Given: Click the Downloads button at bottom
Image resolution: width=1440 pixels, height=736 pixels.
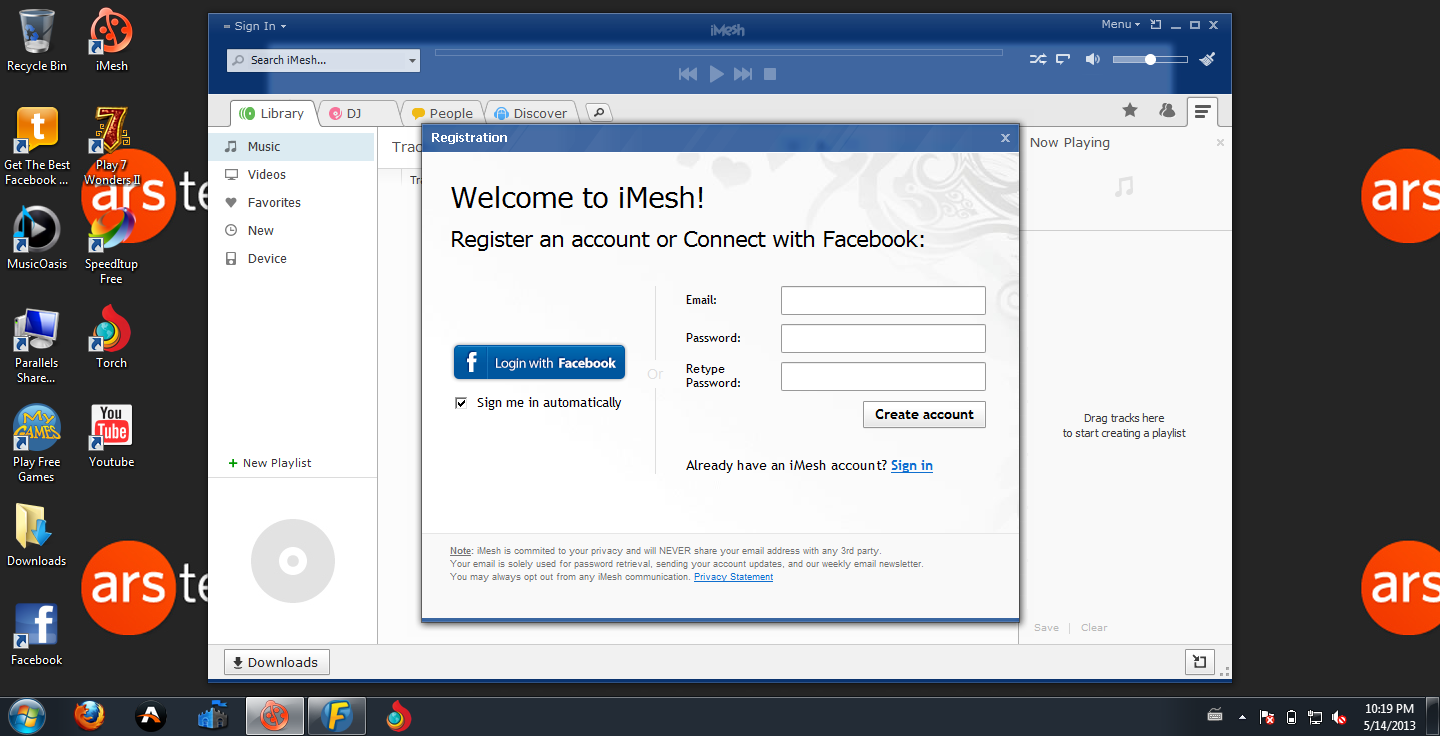Looking at the screenshot, I should (x=276, y=662).
